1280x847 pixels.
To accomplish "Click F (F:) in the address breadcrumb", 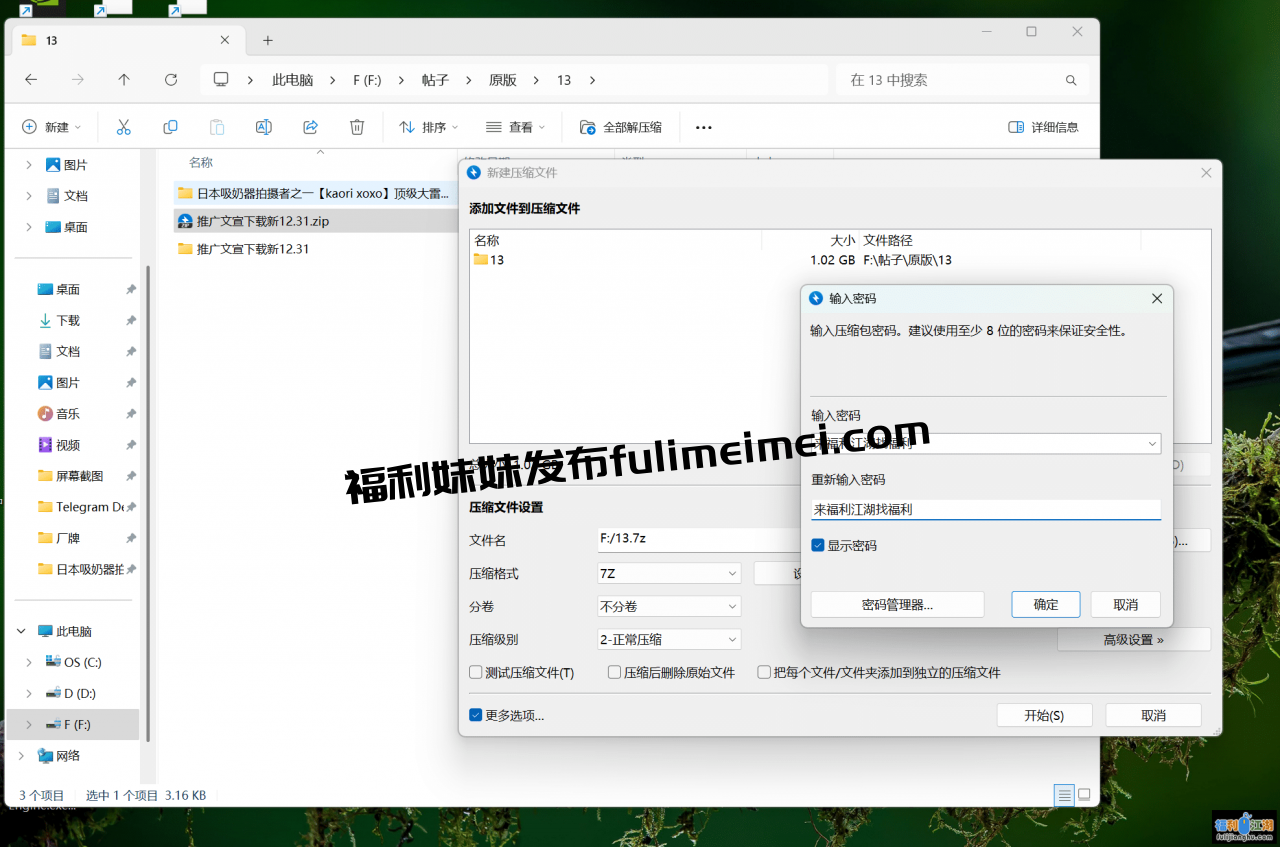I will [x=367, y=80].
